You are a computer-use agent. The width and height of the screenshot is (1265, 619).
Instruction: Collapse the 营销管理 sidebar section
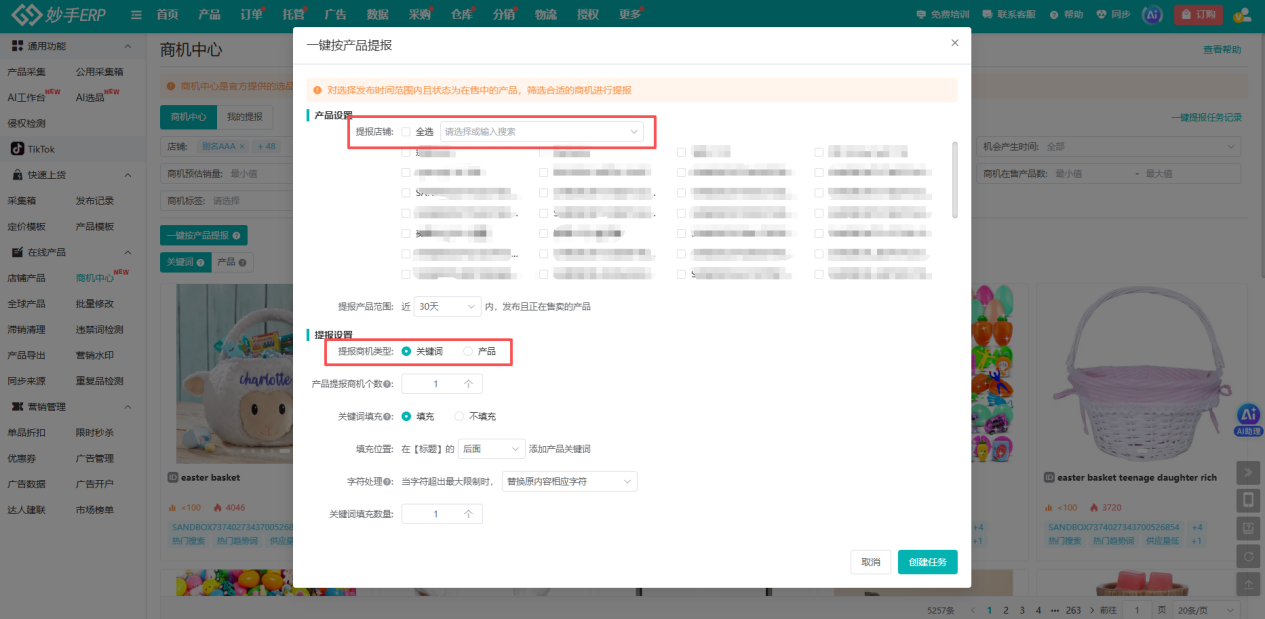127,407
